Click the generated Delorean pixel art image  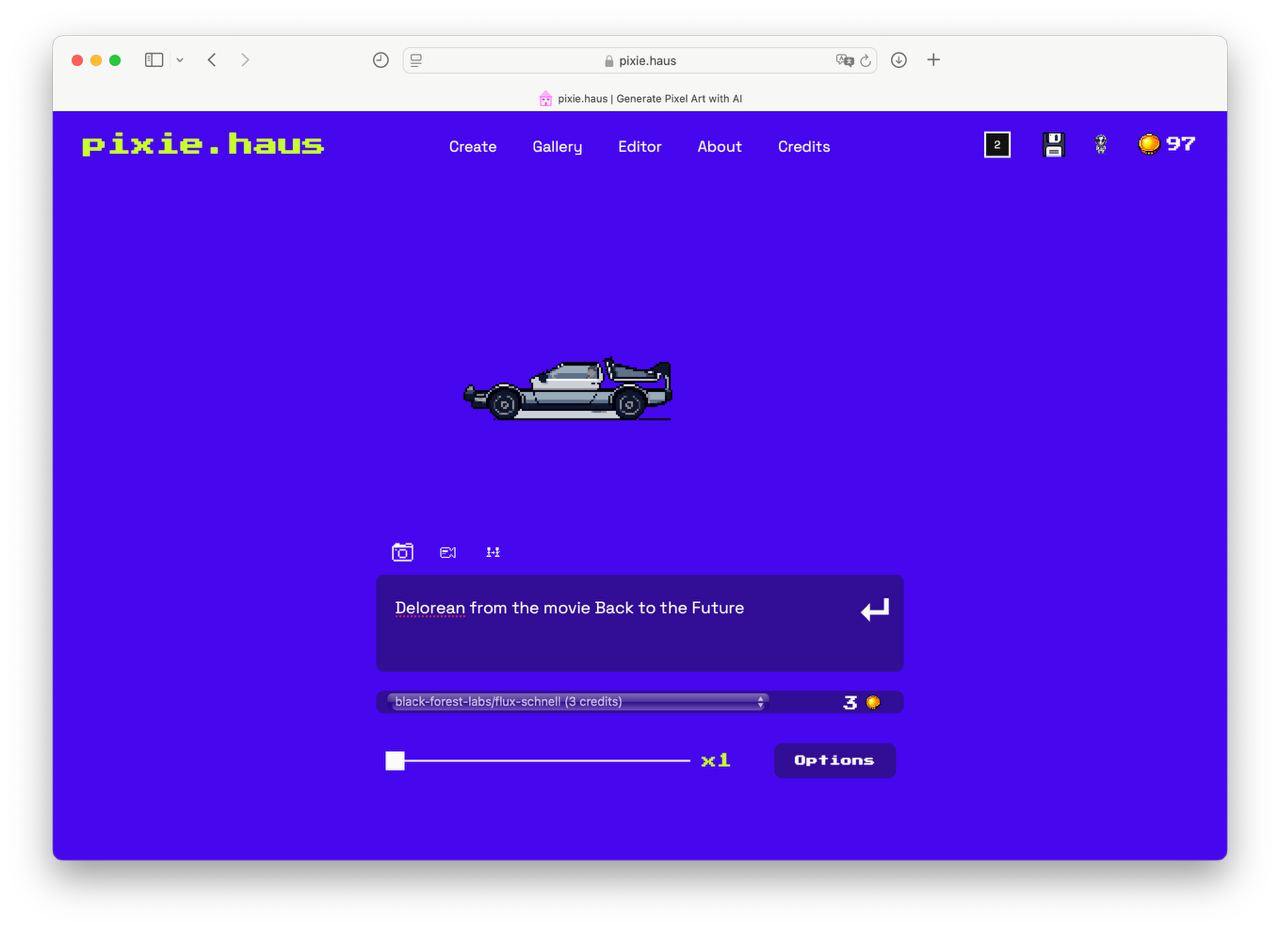coord(567,389)
